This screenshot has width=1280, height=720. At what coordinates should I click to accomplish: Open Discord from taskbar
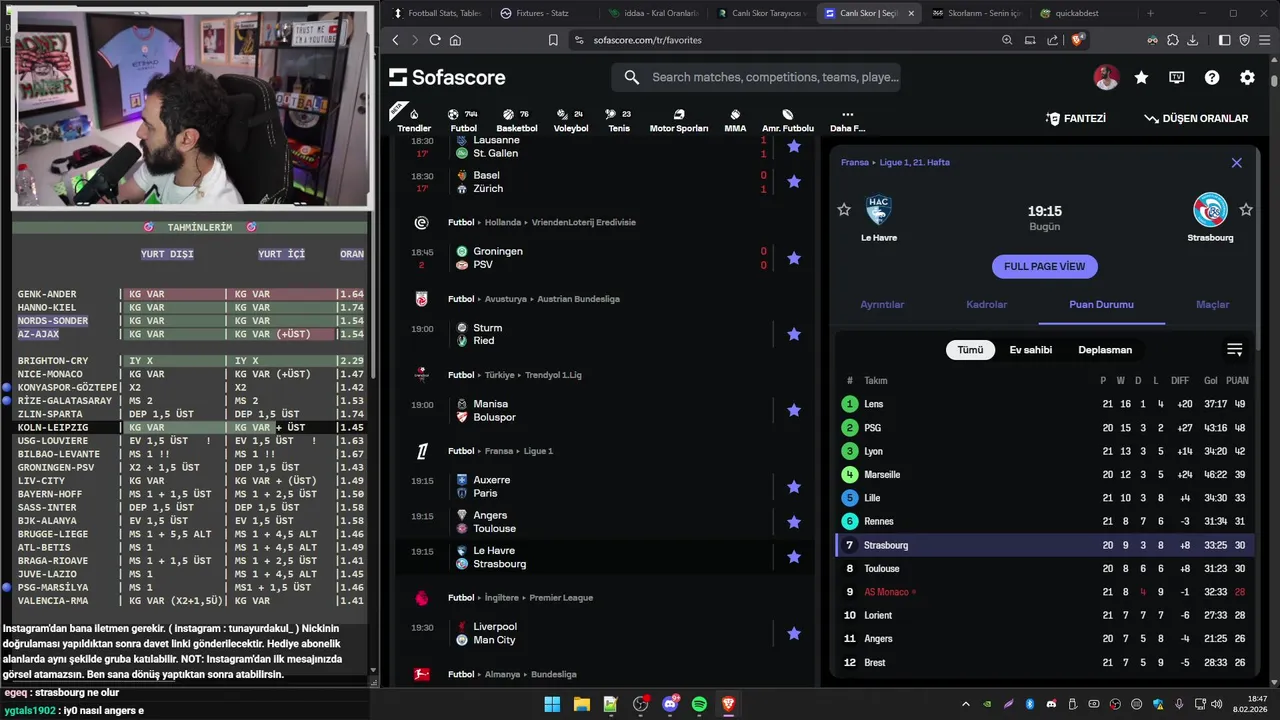point(670,704)
